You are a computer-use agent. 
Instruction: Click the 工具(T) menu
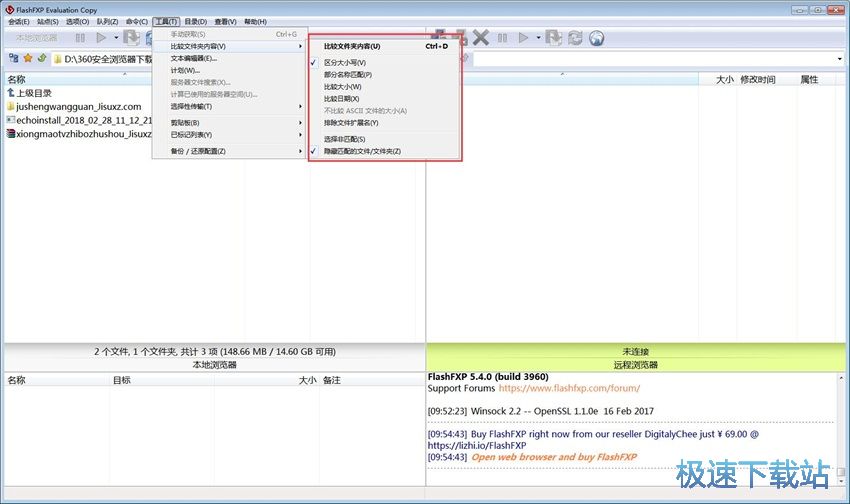pos(166,22)
